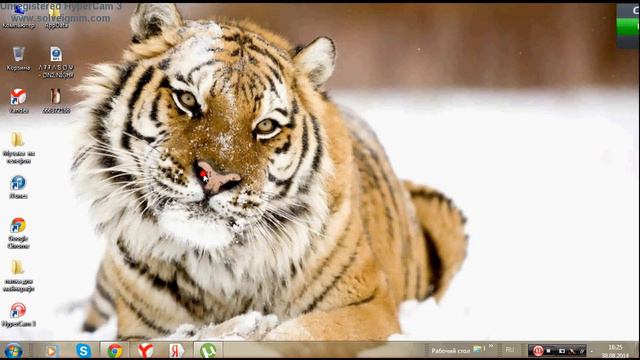
Task: Launch the Google Chrome desktop shortcut
Action: coord(18,233)
